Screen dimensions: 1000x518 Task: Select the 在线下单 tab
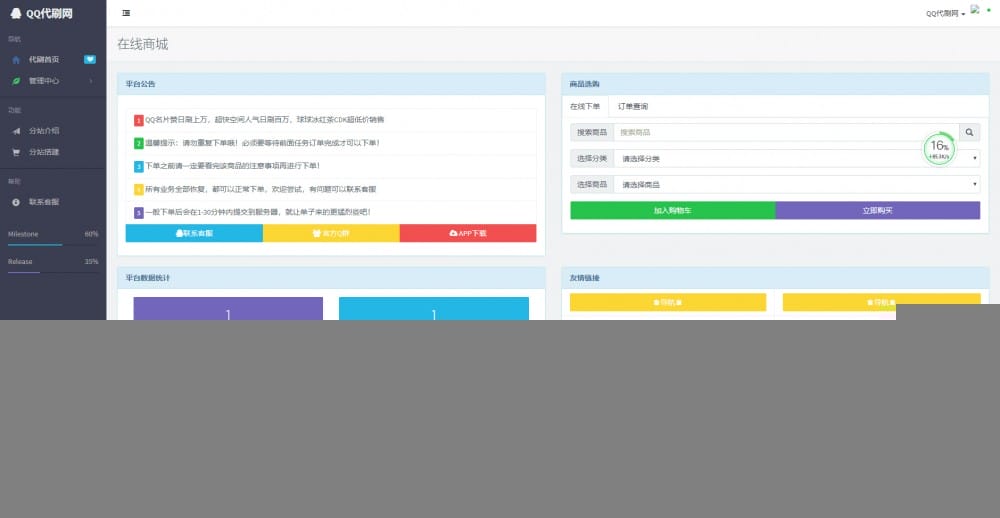[585, 106]
